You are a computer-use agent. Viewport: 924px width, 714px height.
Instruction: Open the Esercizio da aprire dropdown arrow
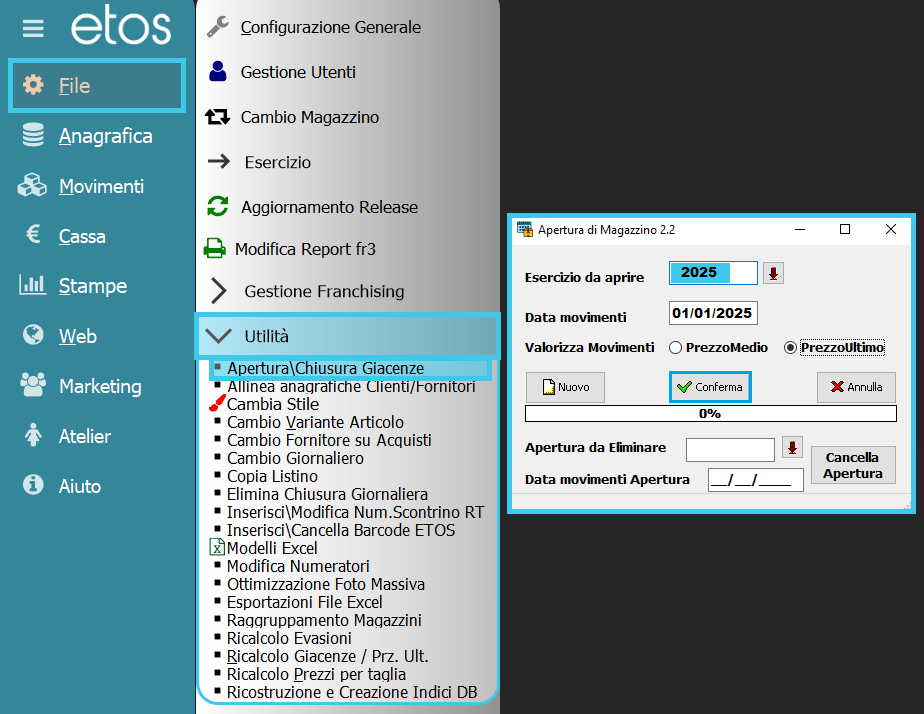click(x=773, y=274)
